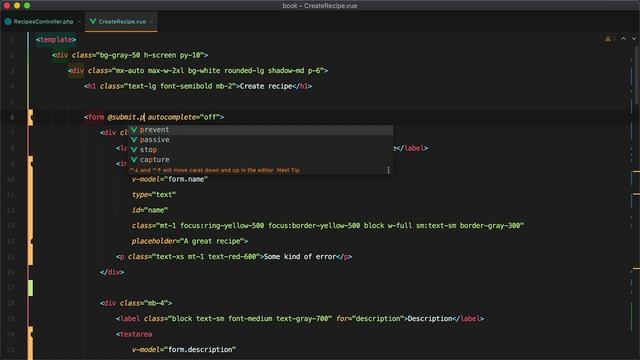Close the CreateRecipe.vue tab

pyautogui.click(x=151, y=21)
